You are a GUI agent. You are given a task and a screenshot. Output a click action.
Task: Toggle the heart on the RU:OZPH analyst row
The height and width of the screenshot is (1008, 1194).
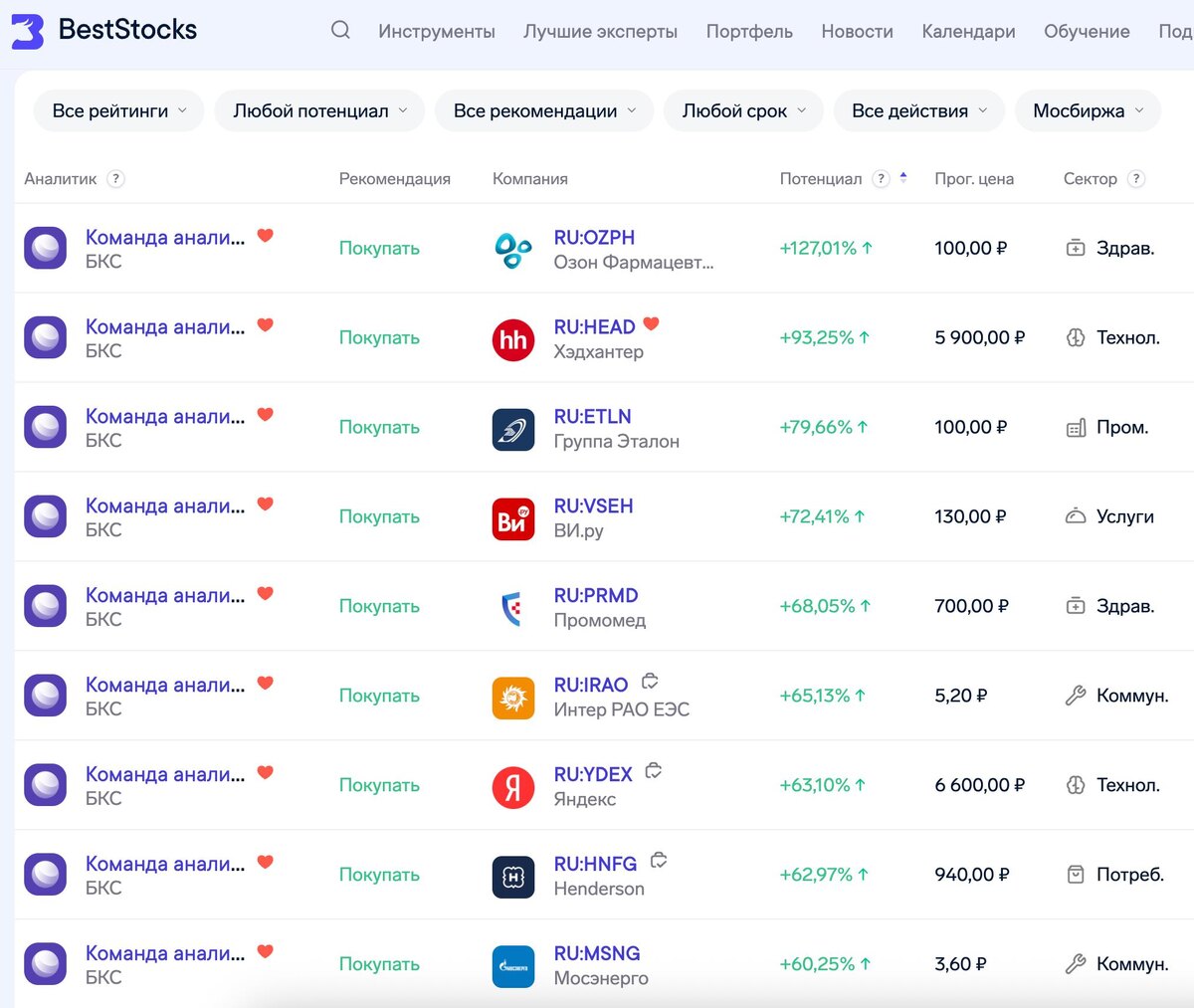tap(265, 236)
